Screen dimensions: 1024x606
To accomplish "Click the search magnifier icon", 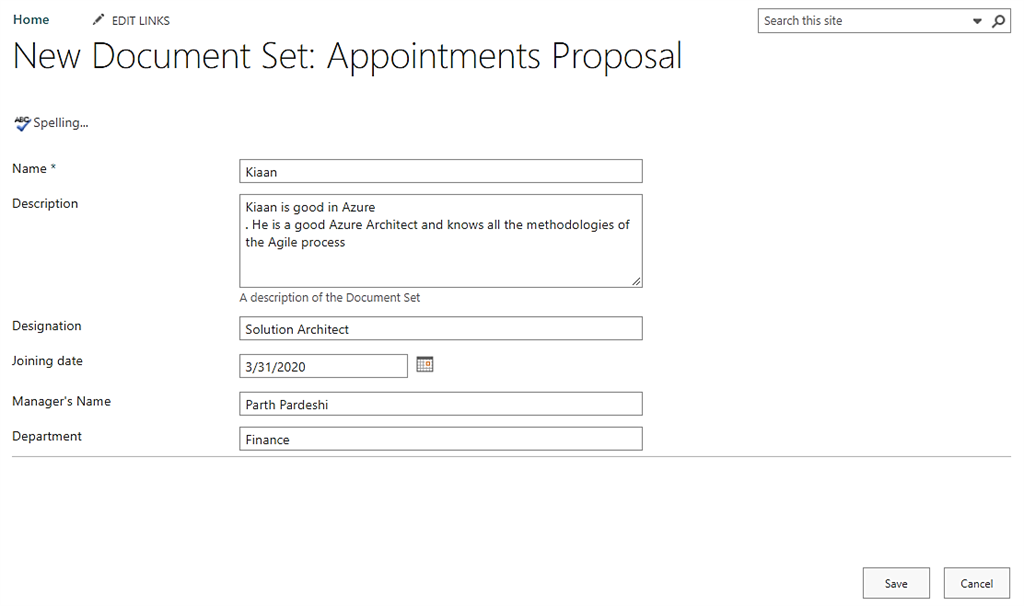I will pyautogui.click(x=999, y=20).
